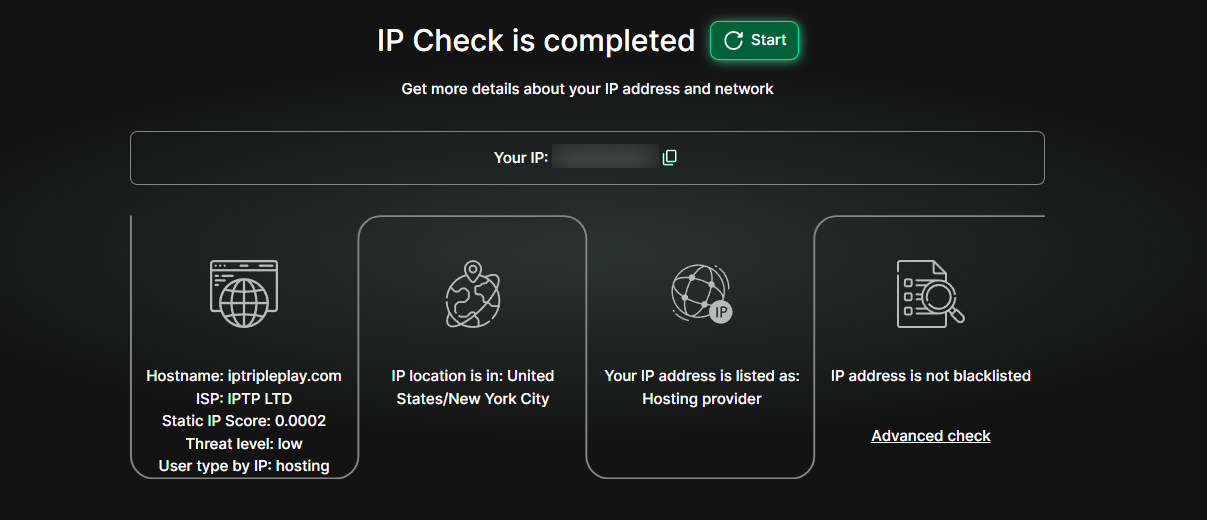Click the IP Check is completed heading
This screenshot has height=520, width=1207.
click(536, 41)
